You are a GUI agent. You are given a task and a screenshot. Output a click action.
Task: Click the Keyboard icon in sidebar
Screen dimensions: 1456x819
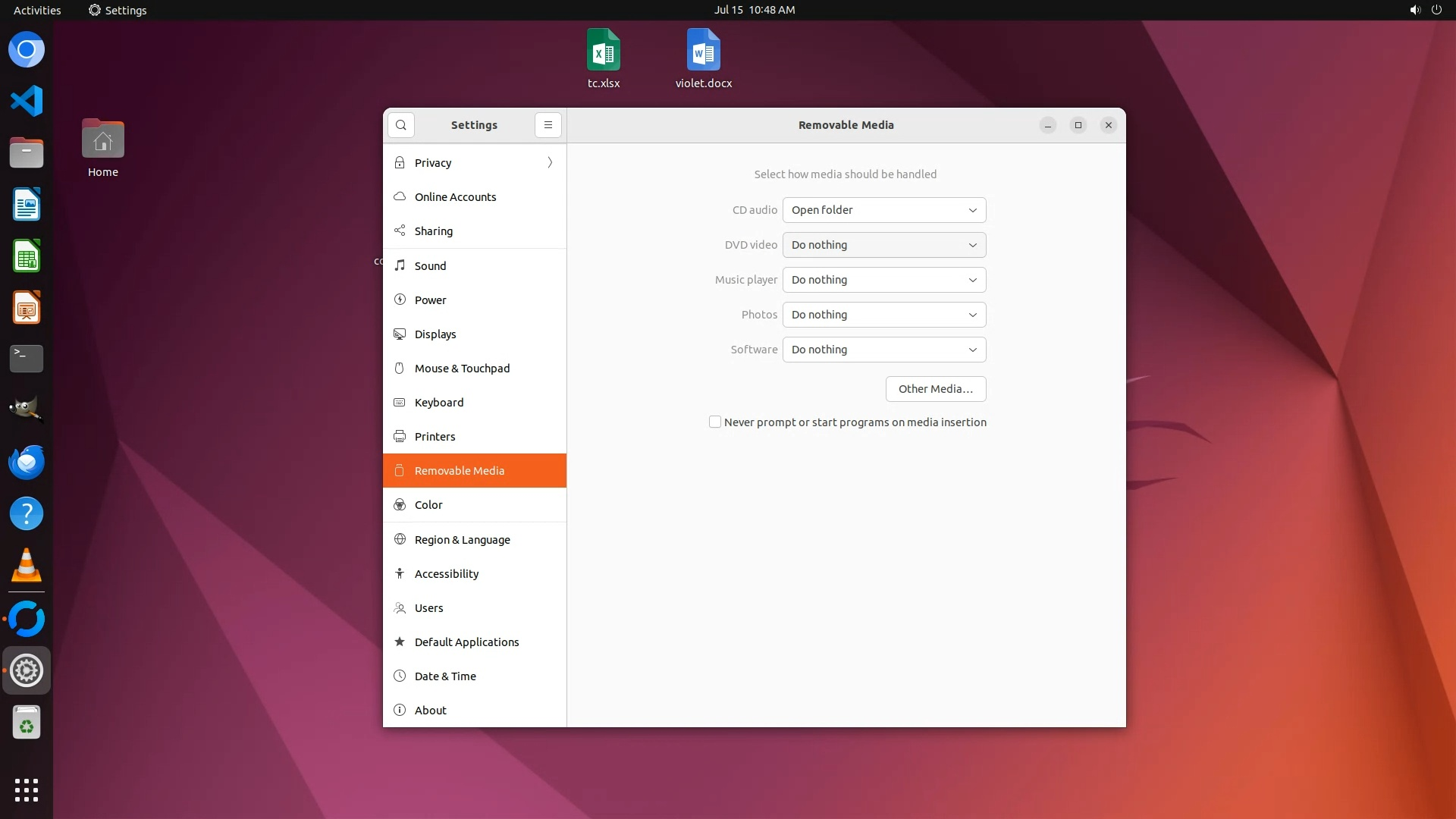[x=400, y=402]
